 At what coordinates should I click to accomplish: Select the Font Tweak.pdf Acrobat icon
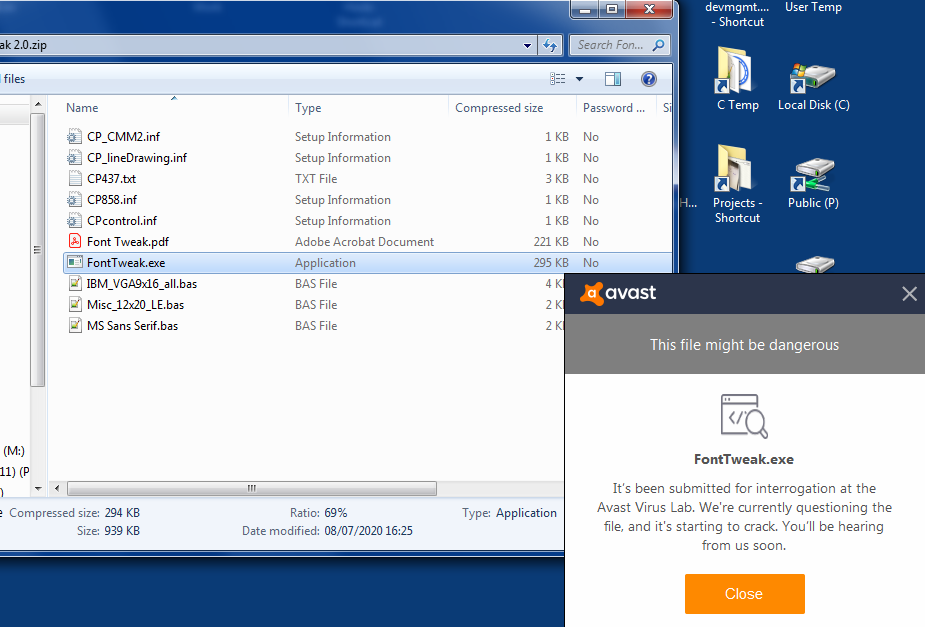tap(74, 242)
